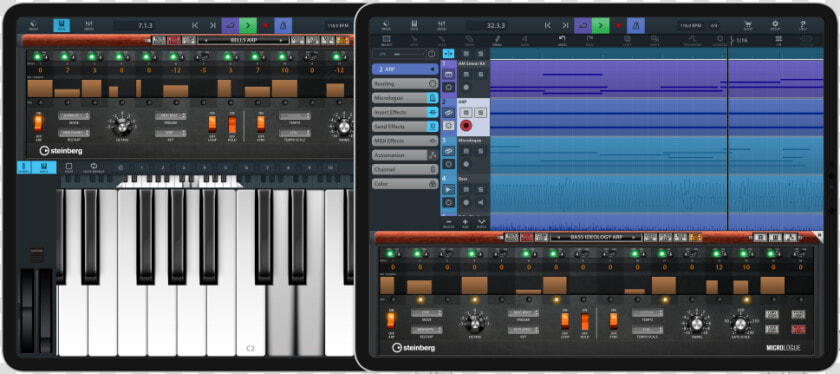
Task: Start green play on the right iPad
Action: (601, 25)
